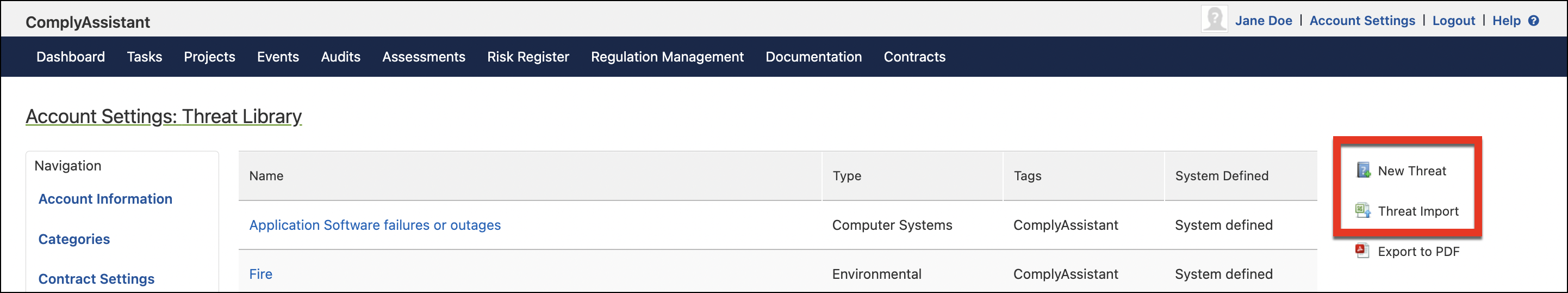The height and width of the screenshot is (293, 1568).
Task: Open Account Settings in the top bar
Action: point(1362,21)
